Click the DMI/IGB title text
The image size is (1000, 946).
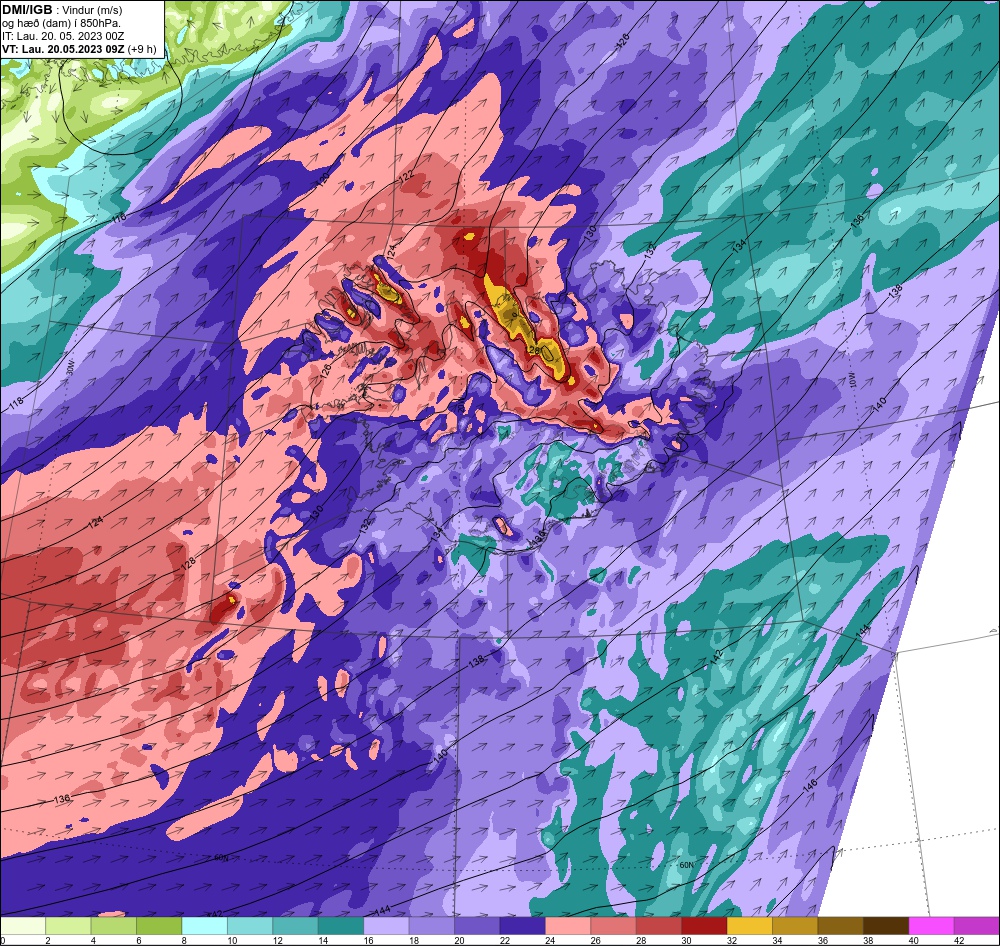[x=27, y=10]
